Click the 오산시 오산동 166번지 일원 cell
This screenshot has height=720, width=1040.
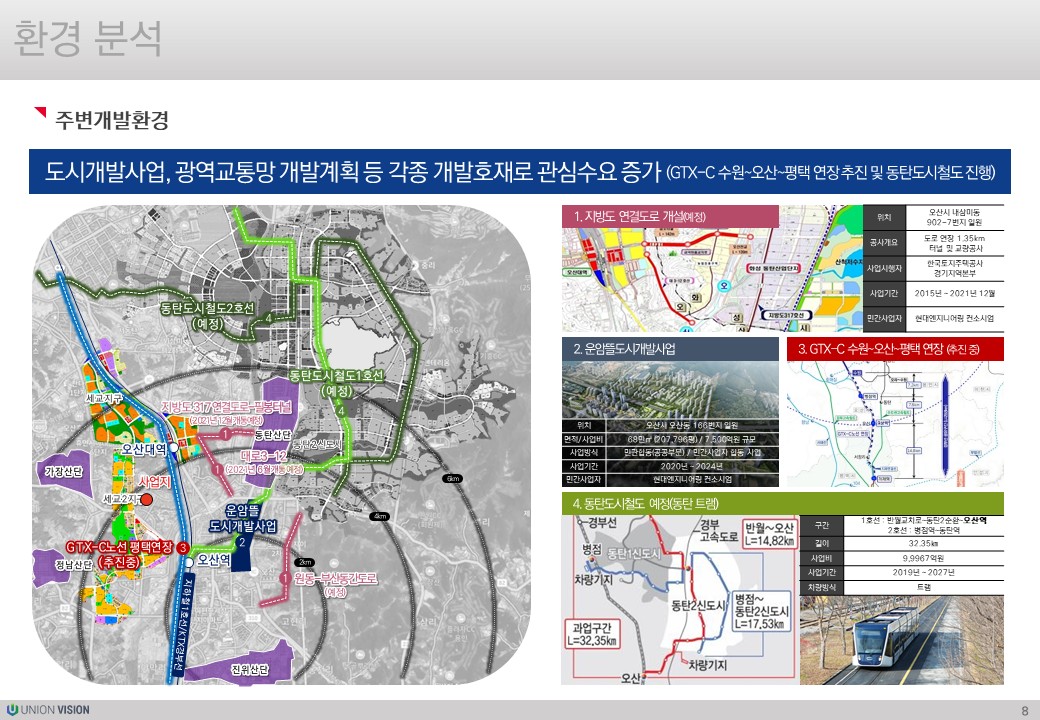(x=692, y=426)
